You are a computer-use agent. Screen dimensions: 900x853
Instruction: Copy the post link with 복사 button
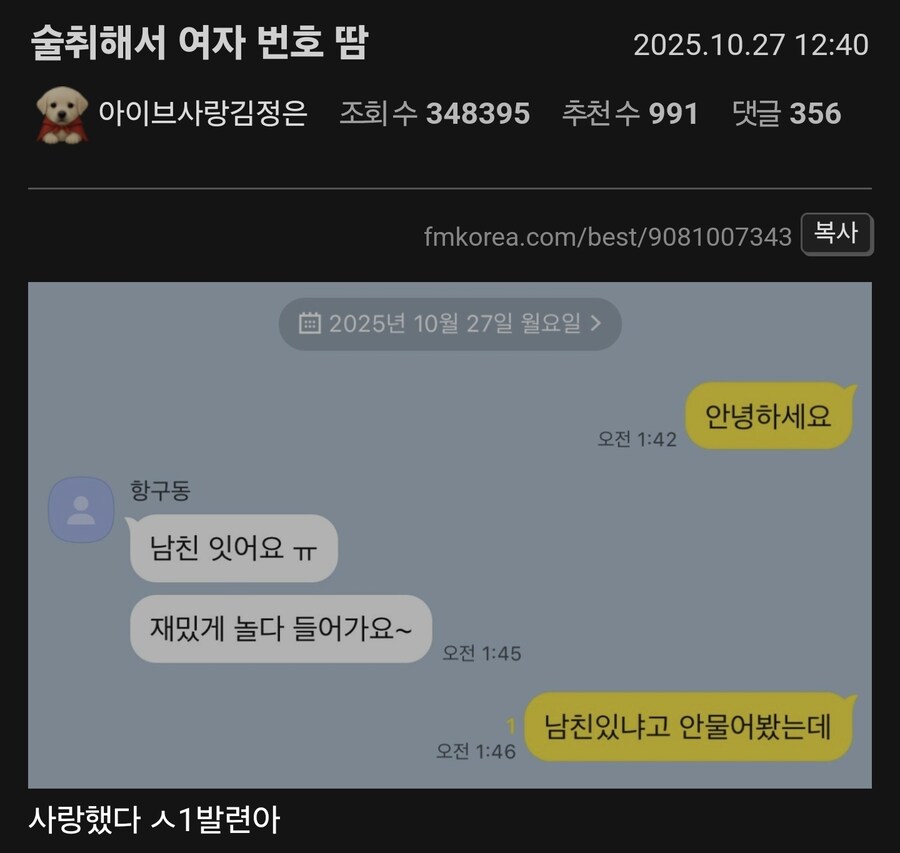click(836, 234)
